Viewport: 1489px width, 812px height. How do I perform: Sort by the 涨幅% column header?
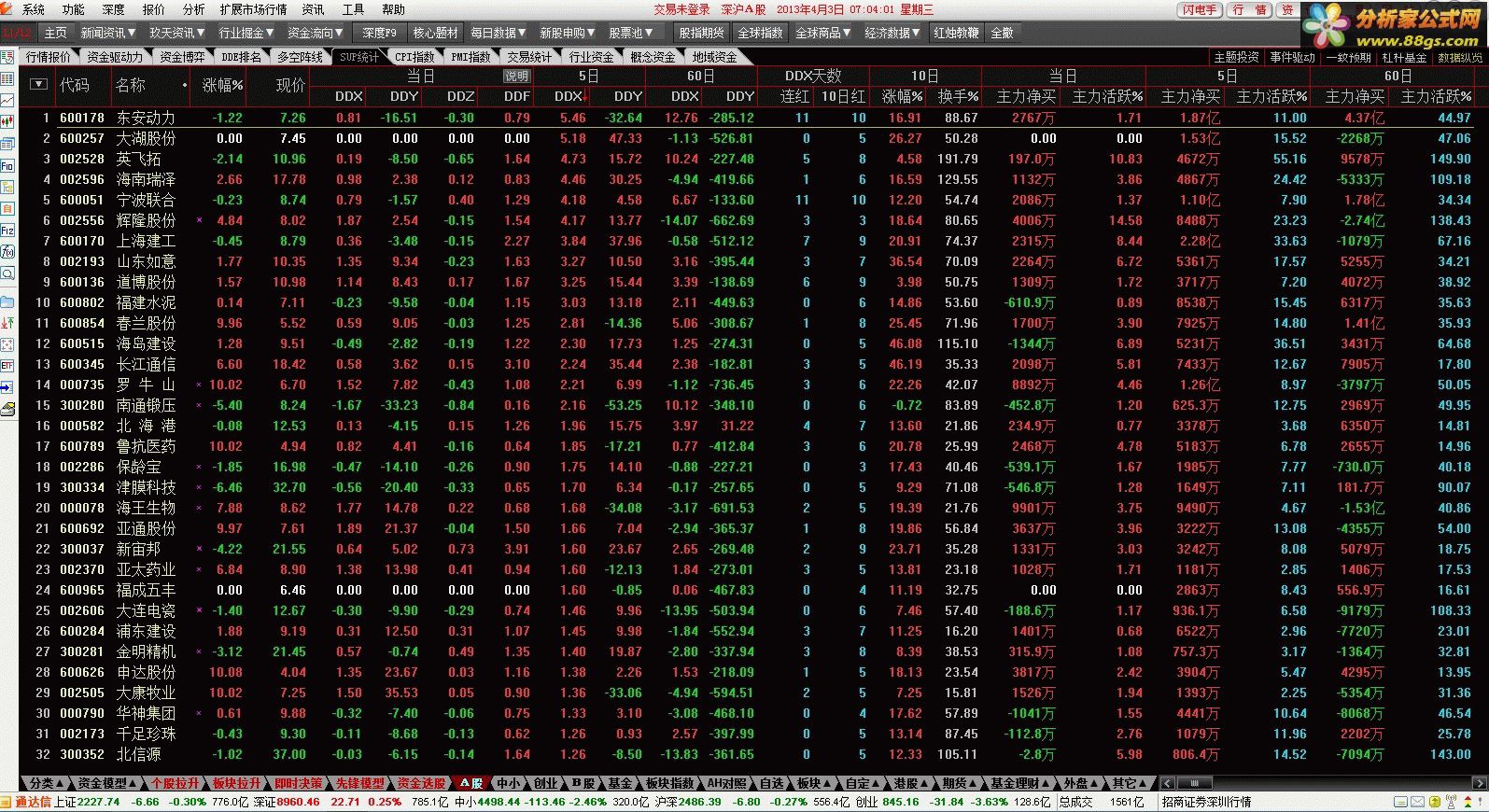[222, 85]
